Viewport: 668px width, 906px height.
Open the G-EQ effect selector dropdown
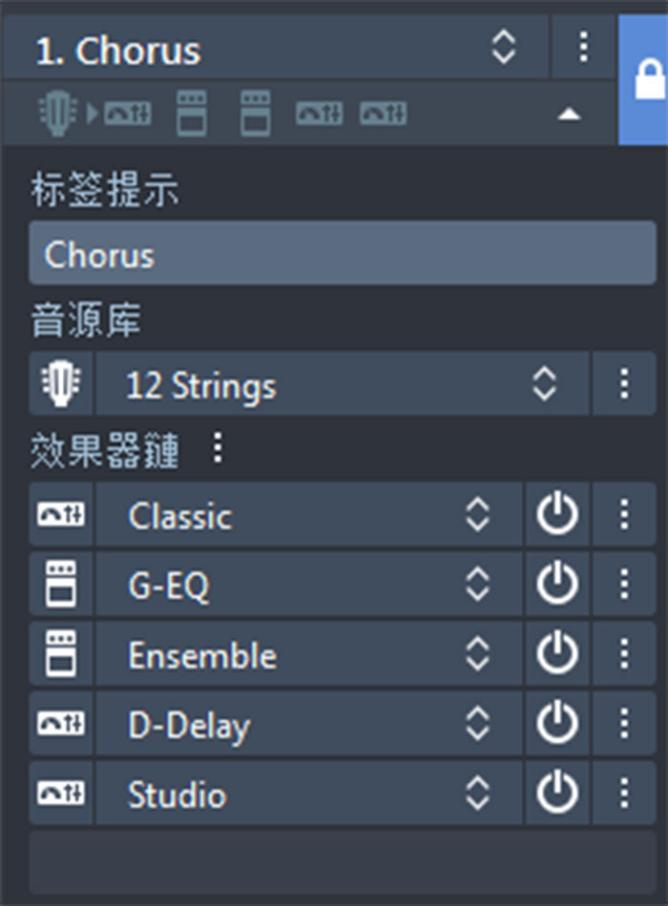pos(480,585)
